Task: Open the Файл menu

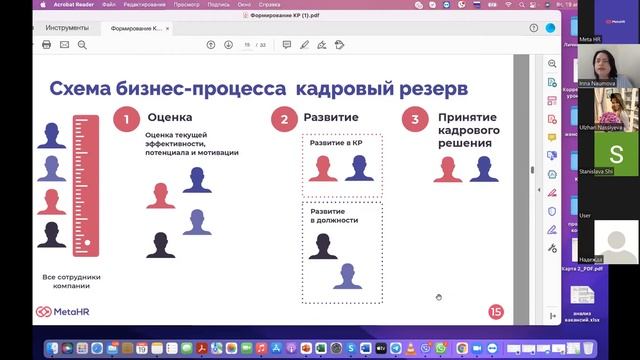Action: tap(109, 4)
